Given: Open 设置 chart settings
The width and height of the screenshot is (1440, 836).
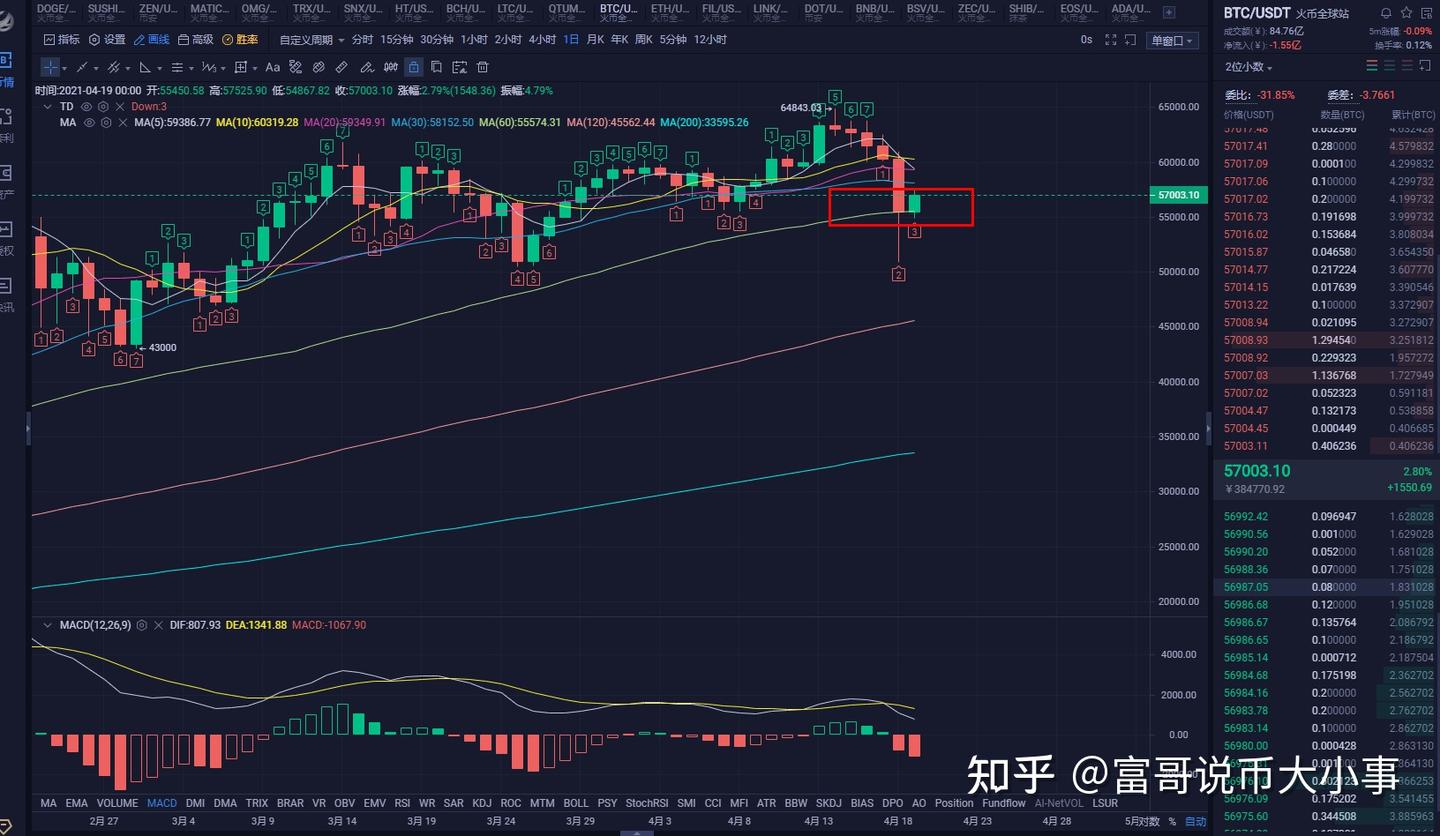Looking at the screenshot, I should click(108, 40).
